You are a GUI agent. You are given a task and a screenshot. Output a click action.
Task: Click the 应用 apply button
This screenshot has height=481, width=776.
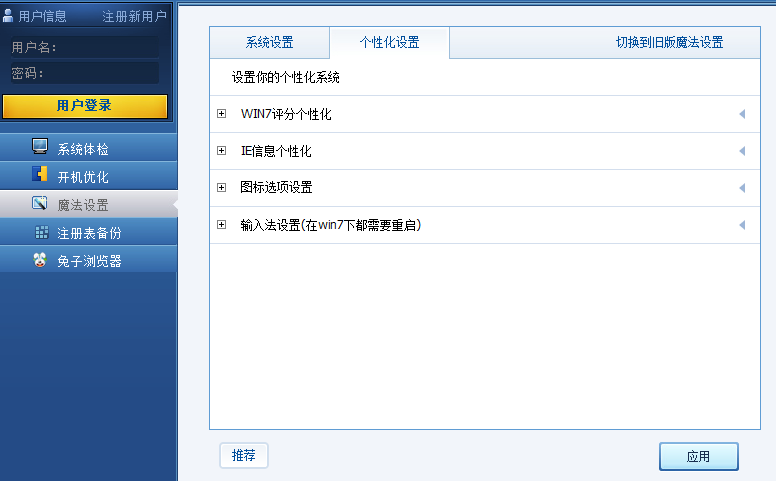coord(698,456)
